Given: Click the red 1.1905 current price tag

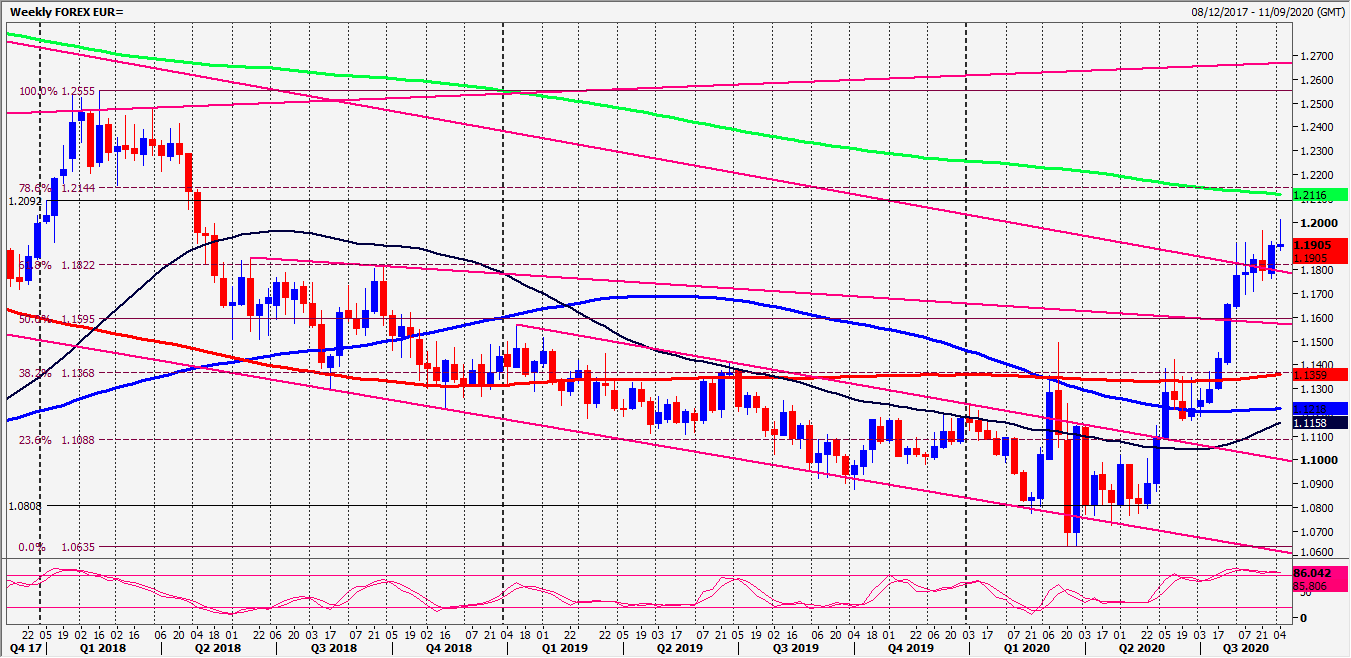Looking at the screenshot, I should (1320, 245).
